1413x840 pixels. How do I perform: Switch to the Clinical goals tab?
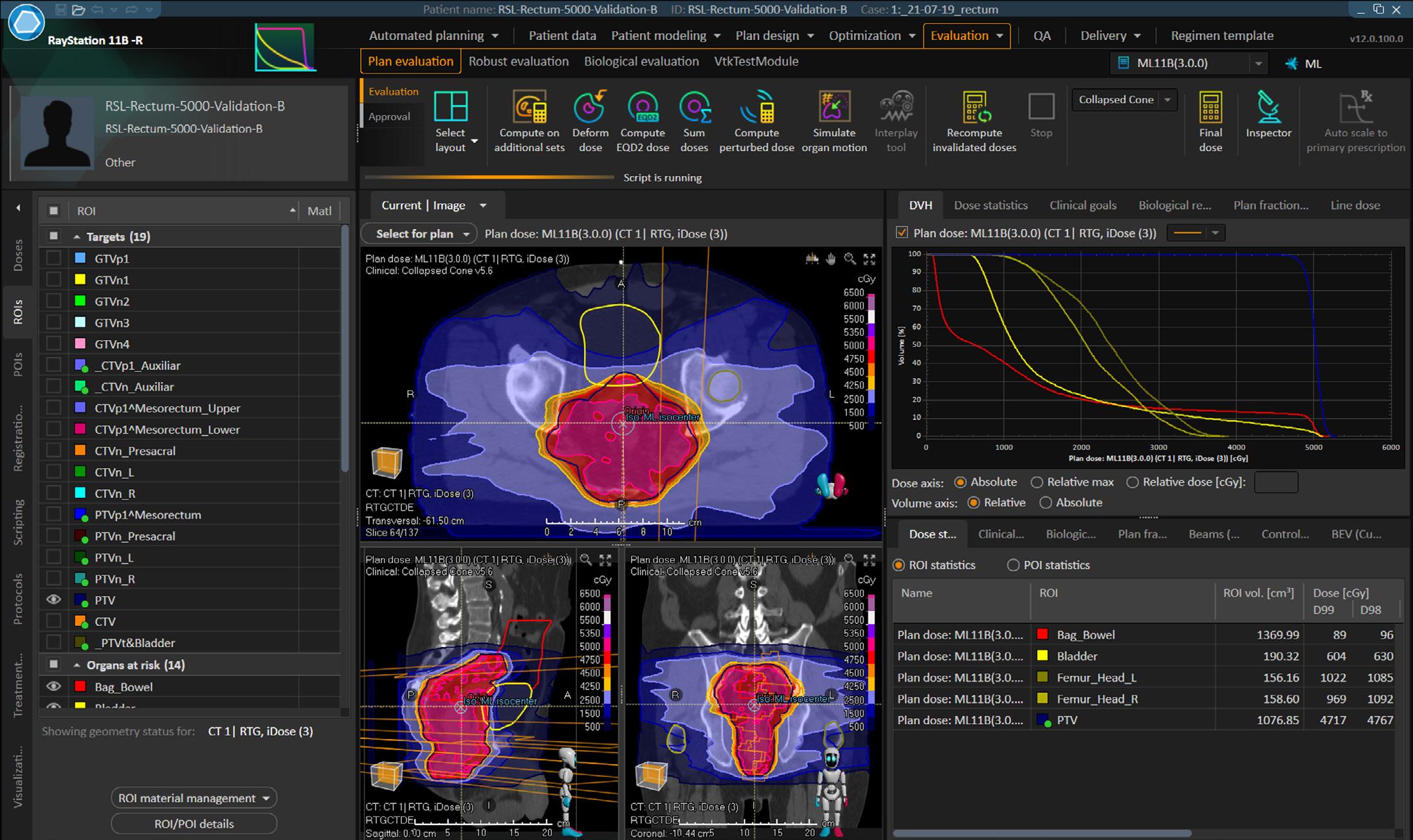coord(1082,205)
